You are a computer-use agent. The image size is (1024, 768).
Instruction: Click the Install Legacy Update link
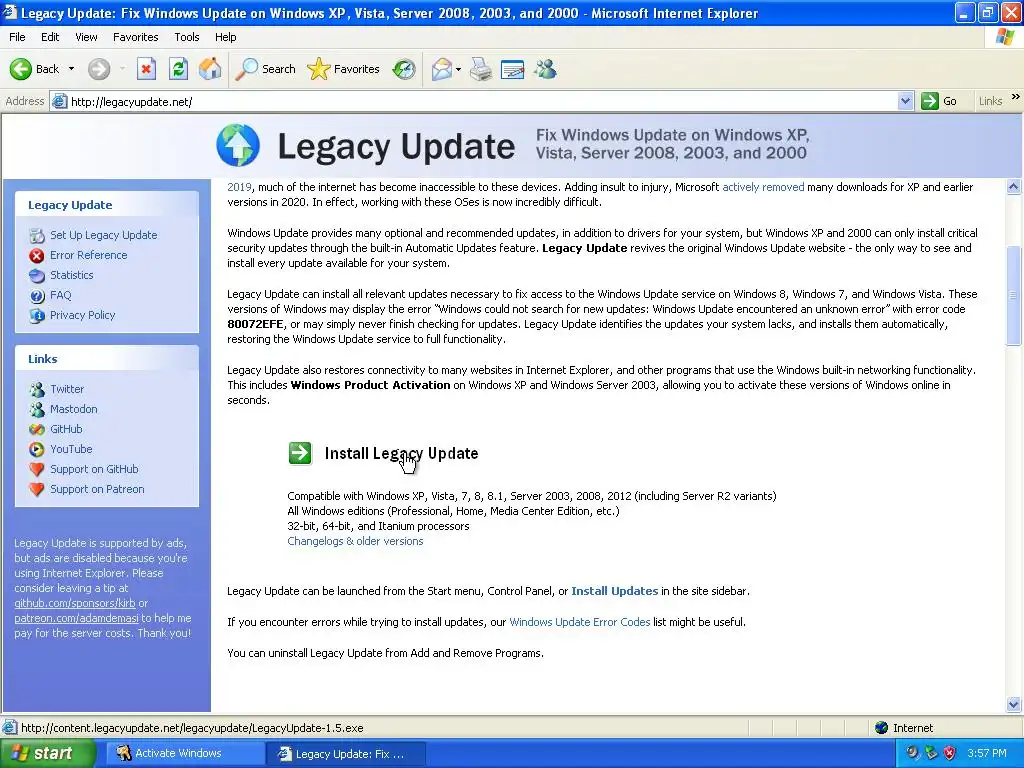[401, 453]
